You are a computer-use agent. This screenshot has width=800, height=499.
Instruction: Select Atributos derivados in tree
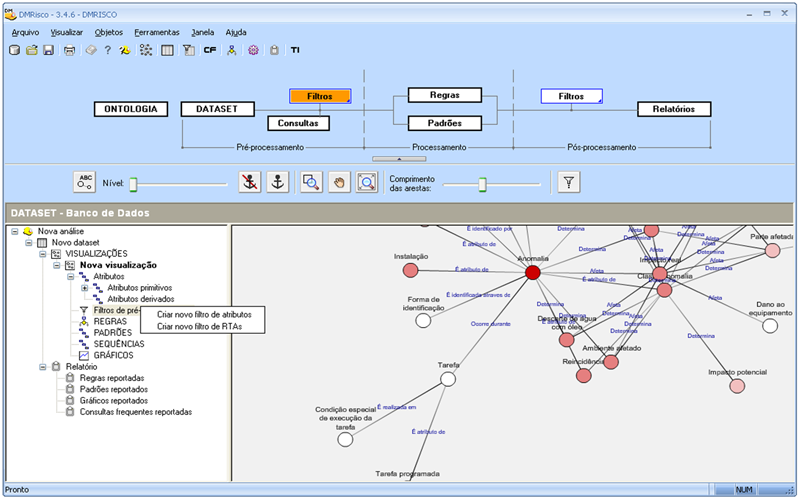140,299
